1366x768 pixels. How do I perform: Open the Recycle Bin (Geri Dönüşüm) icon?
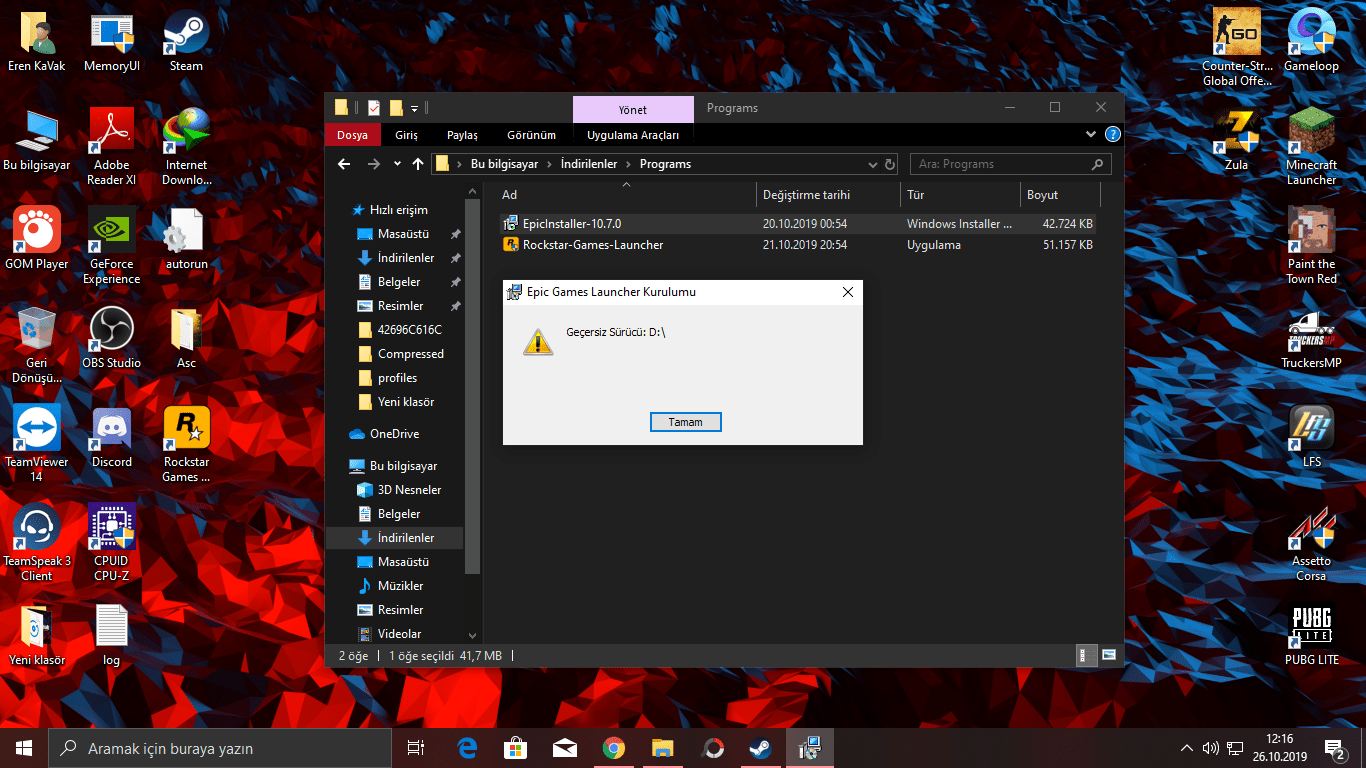coord(37,345)
